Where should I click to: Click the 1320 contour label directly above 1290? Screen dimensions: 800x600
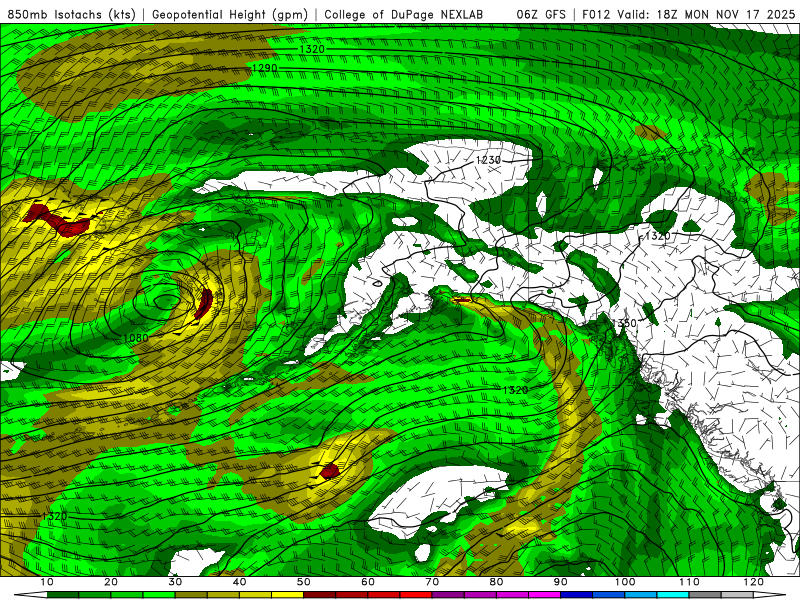312,49
